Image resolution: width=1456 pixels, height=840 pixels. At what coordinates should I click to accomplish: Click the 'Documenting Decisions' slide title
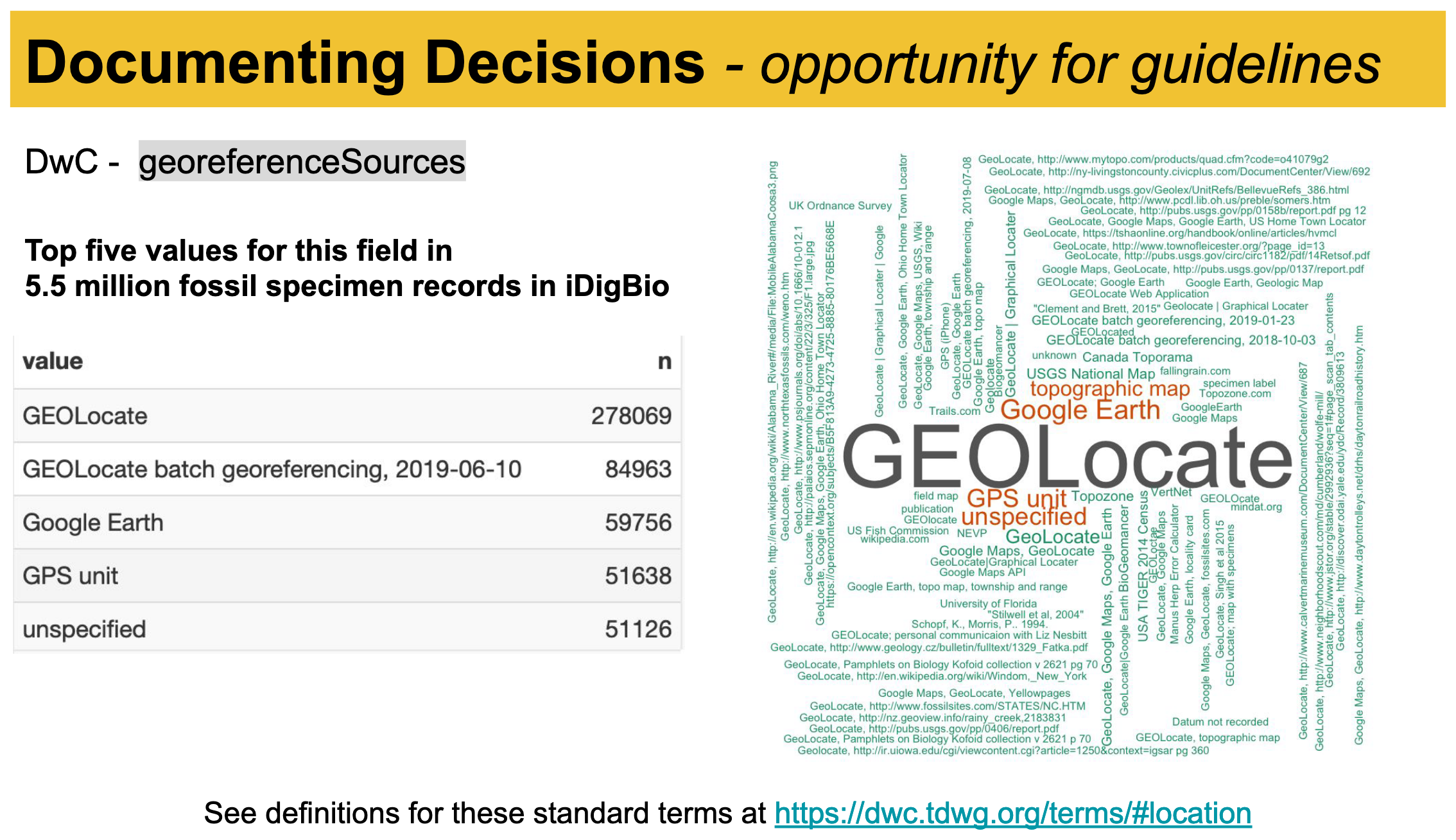coord(365,62)
